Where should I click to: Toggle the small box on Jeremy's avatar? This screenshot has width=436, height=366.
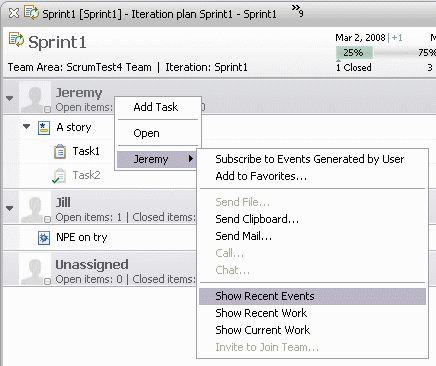click(47, 109)
